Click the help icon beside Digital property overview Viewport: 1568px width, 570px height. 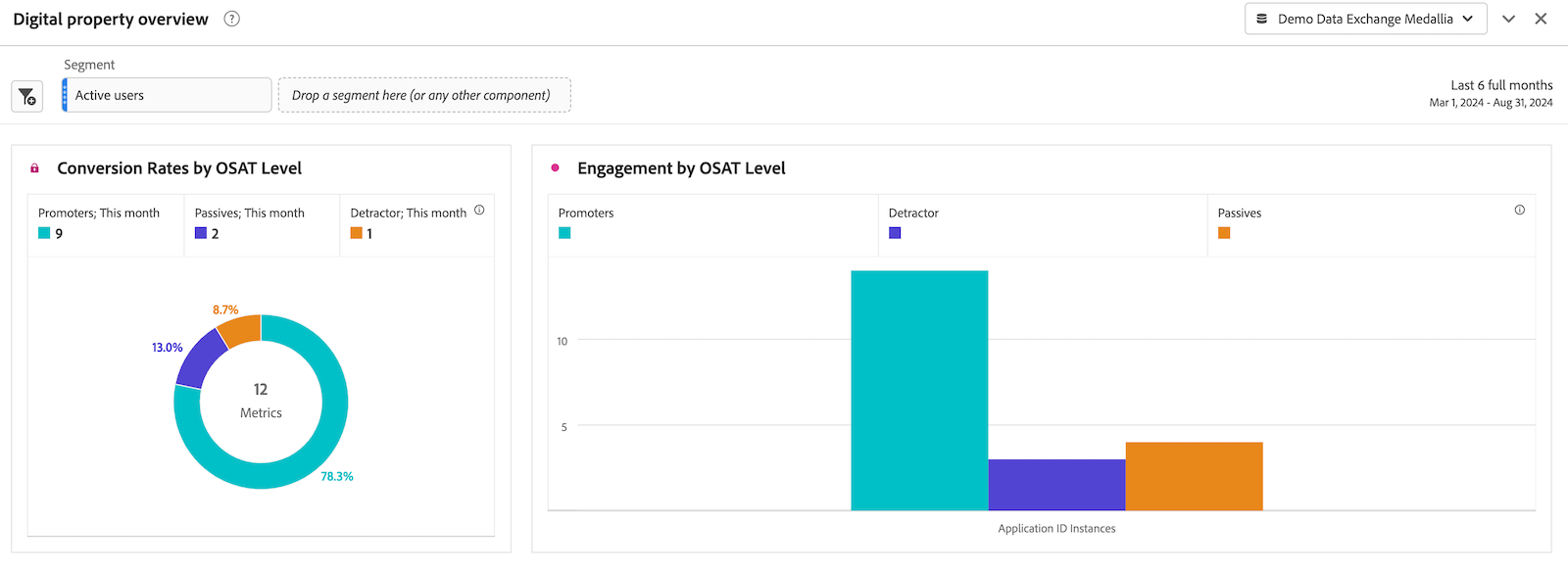(x=231, y=19)
